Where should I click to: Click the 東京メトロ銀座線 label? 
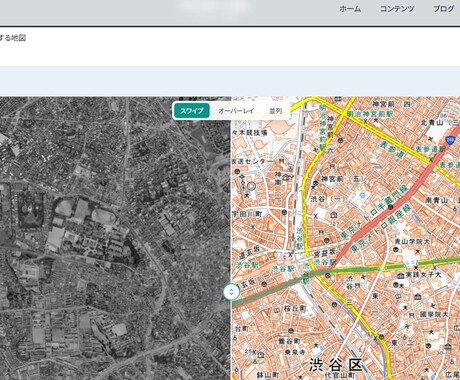click(381, 228)
